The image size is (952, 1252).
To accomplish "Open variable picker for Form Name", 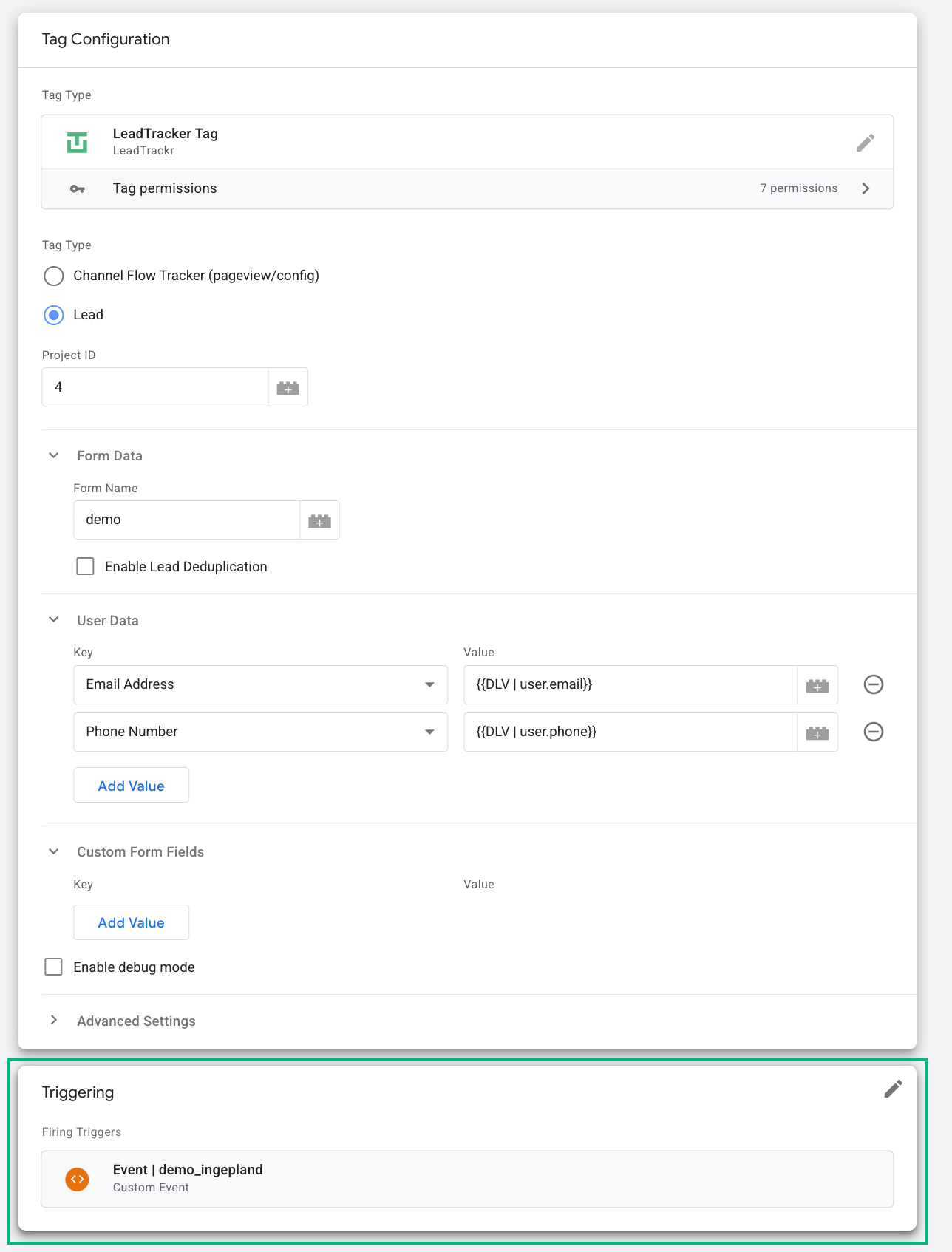I will [319, 520].
